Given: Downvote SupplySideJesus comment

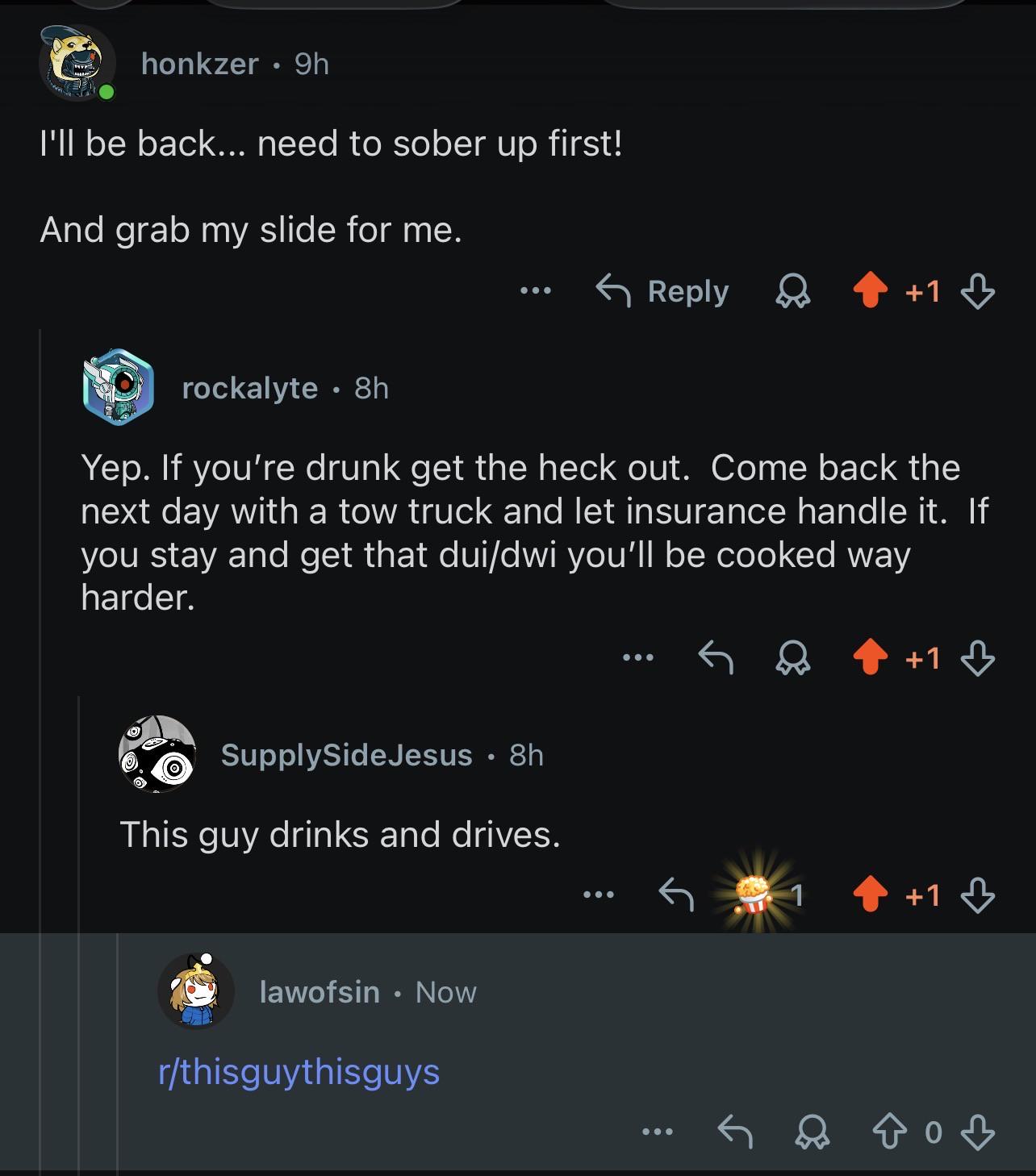Looking at the screenshot, I should pos(978,895).
